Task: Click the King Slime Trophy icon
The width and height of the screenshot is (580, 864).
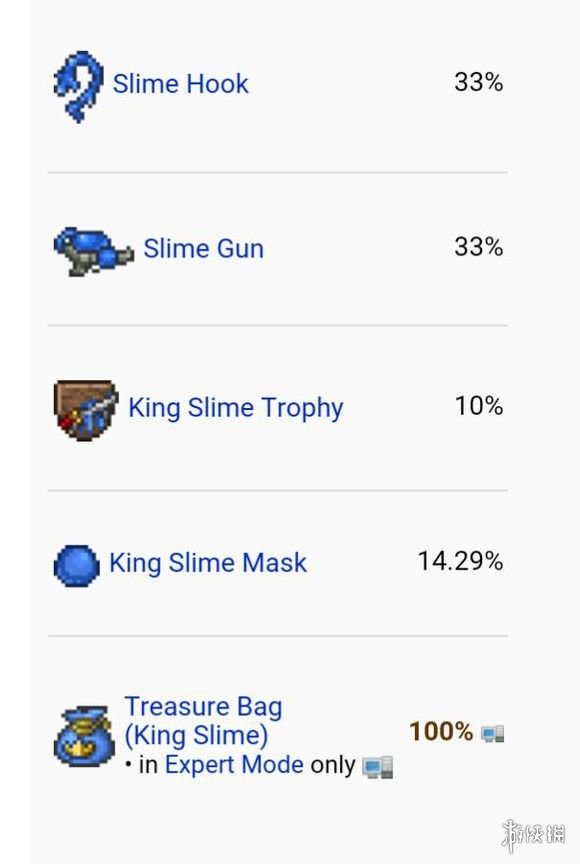Action: click(86, 410)
